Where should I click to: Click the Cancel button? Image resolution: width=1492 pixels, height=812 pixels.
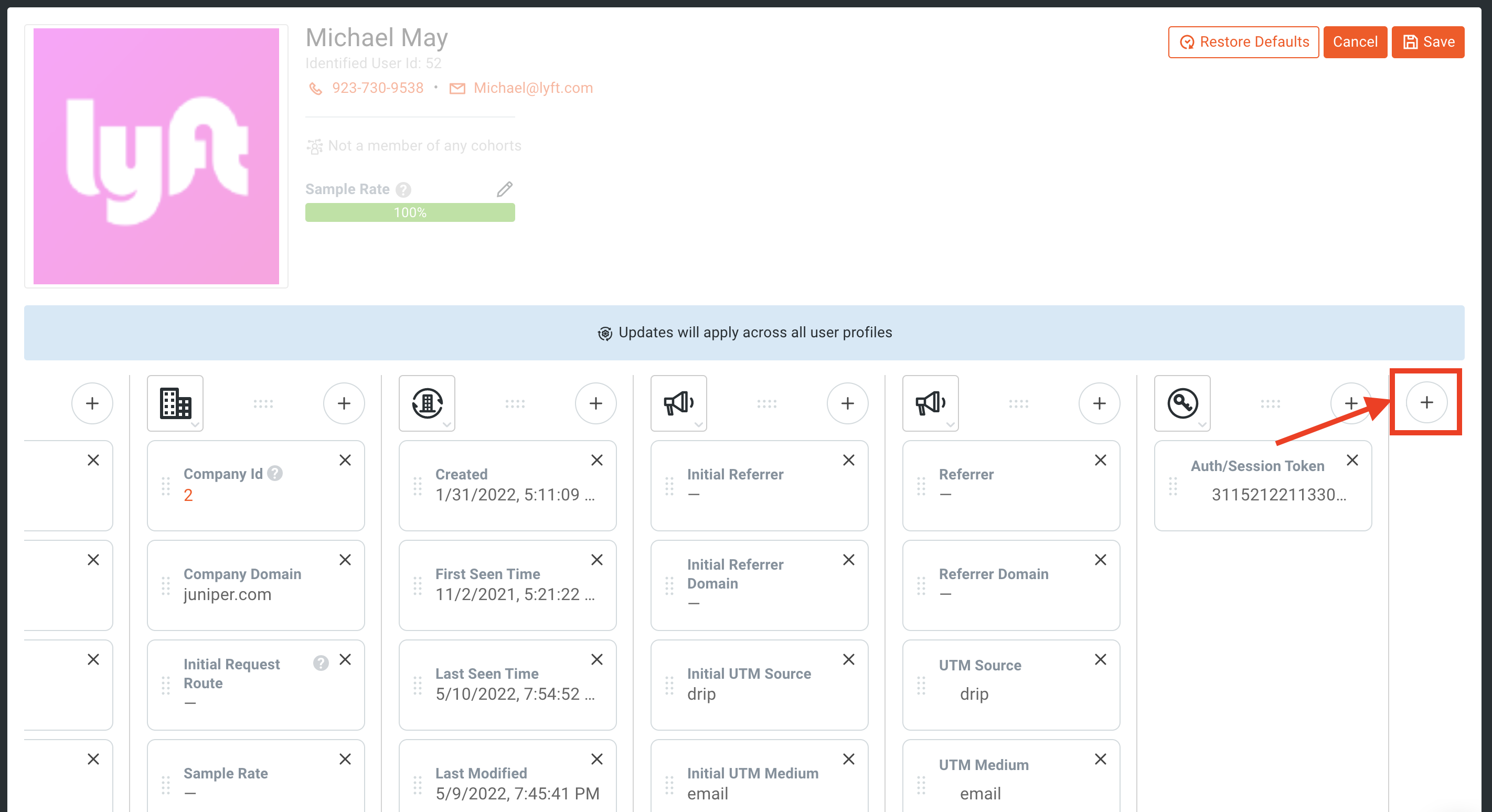pyautogui.click(x=1355, y=41)
